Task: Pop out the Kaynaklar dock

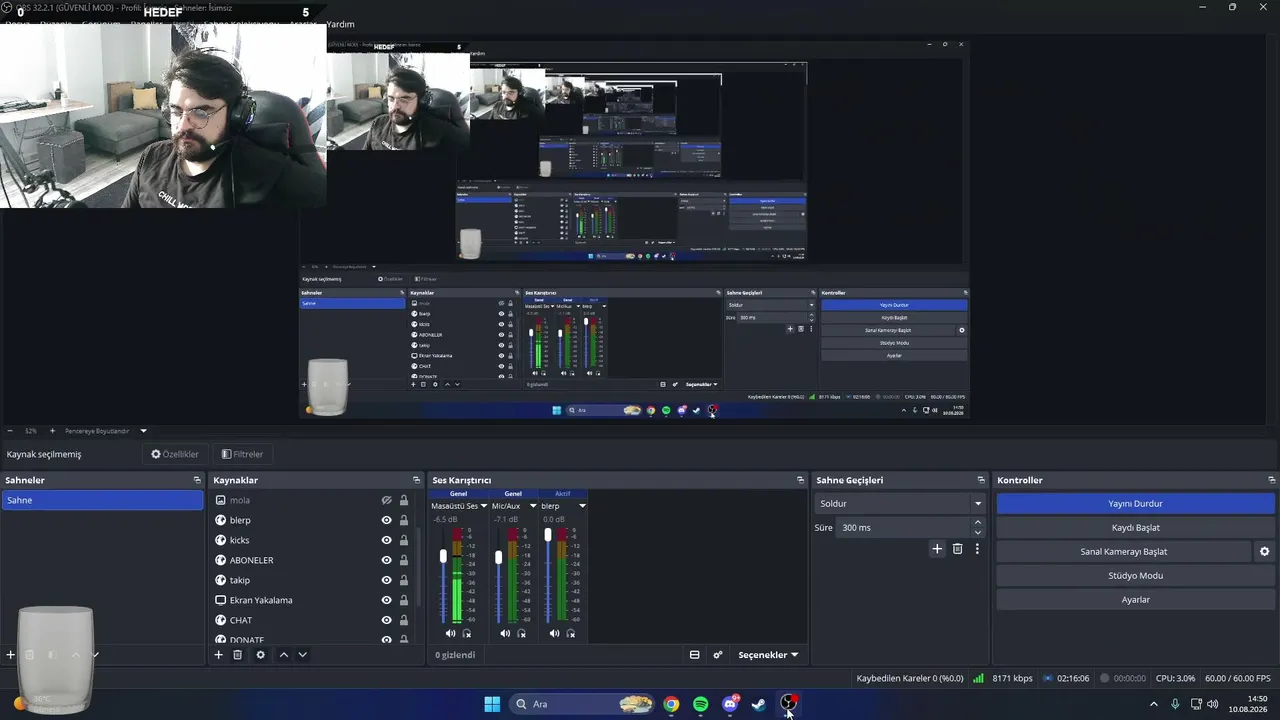Action: pyautogui.click(x=417, y=480)
